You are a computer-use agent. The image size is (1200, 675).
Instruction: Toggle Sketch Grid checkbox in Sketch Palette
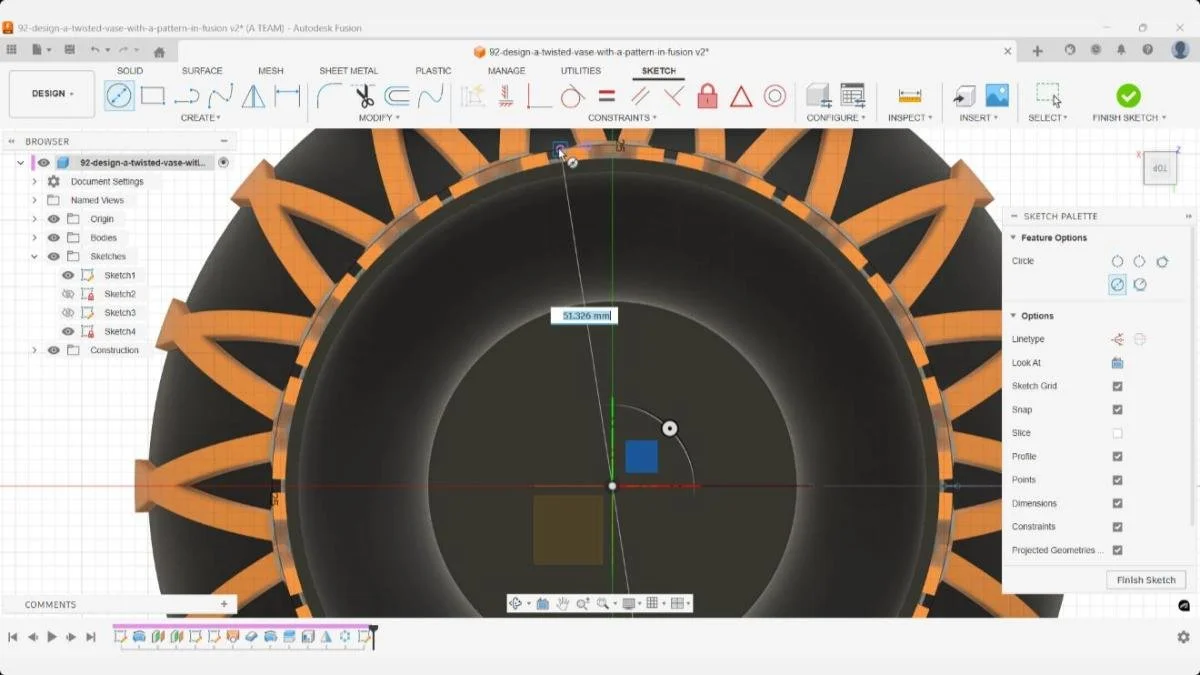[1117, 386]
